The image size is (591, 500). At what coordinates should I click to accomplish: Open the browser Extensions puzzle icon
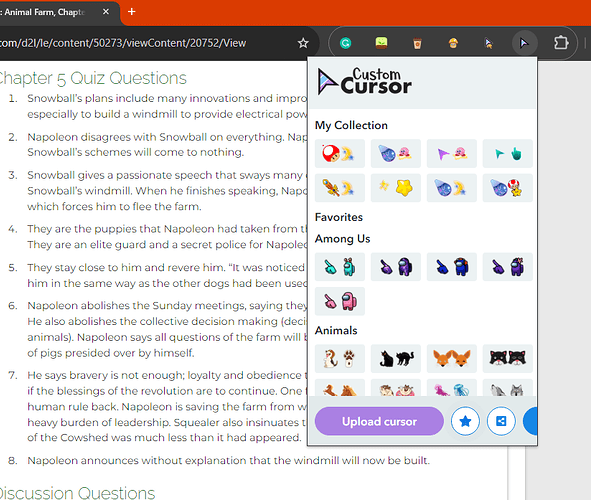[x=561, y=43]
